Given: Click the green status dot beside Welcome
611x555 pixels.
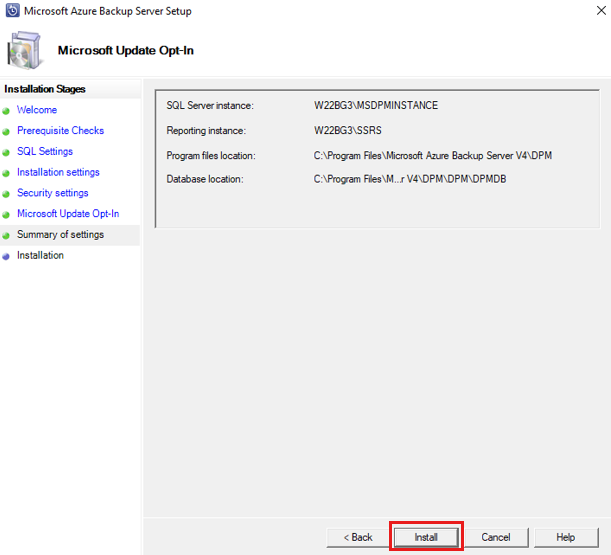Looking at the screenshot, I should (6, 111).
